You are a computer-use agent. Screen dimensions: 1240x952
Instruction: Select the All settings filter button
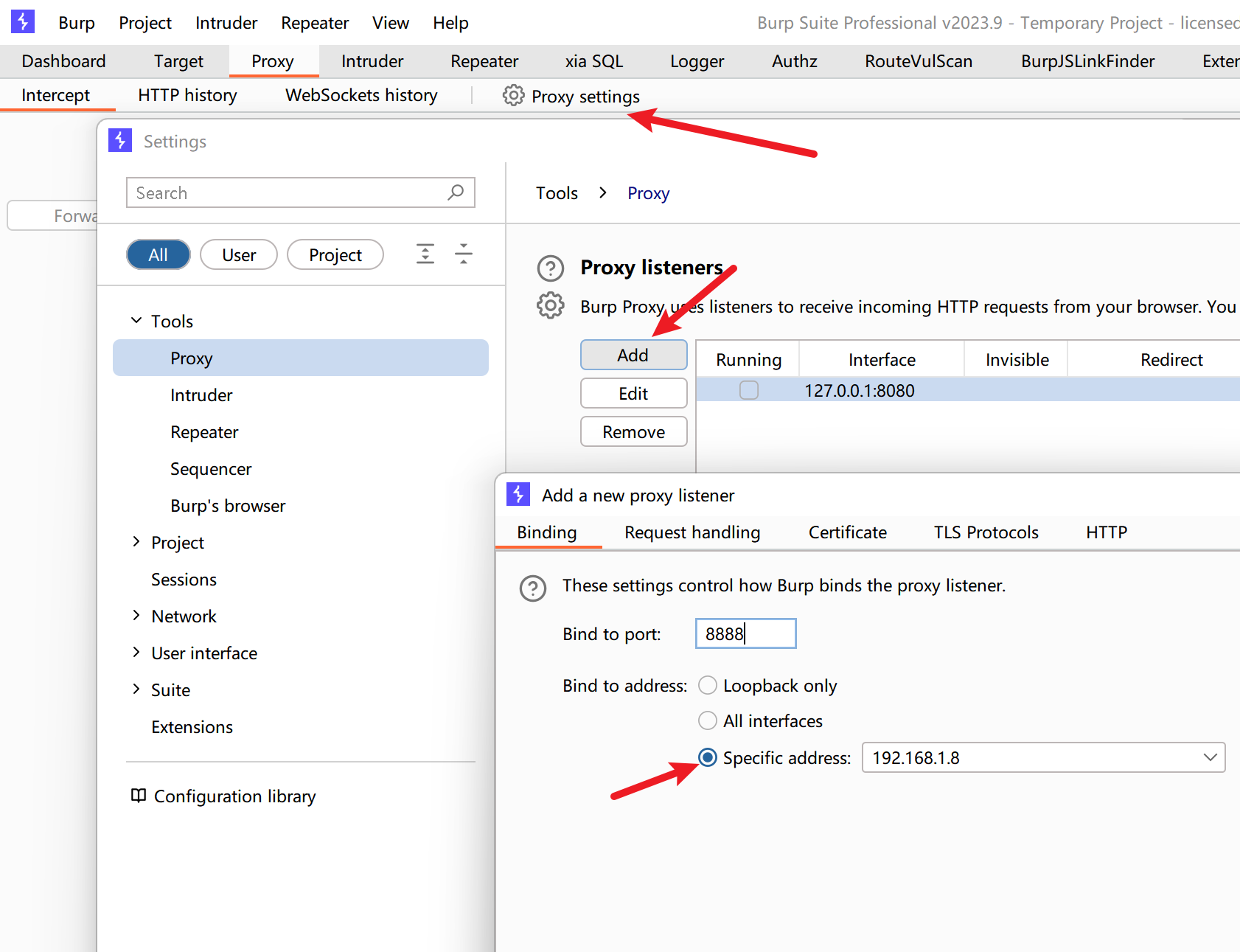159,254
